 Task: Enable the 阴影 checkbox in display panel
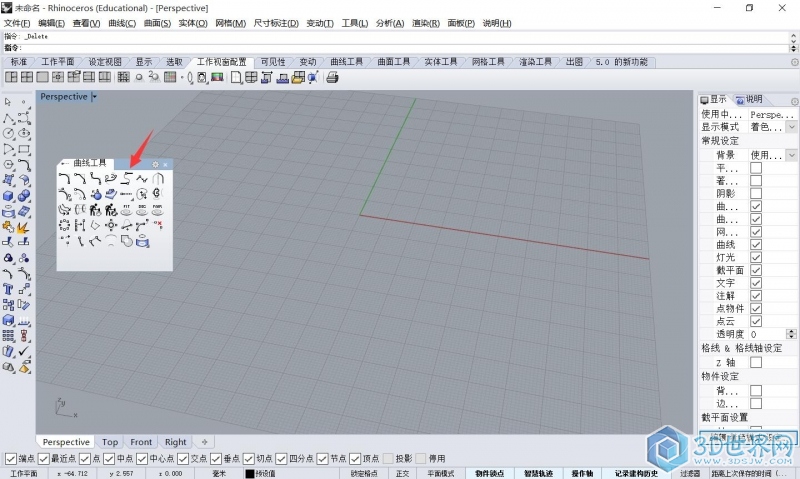coord(756,193)
